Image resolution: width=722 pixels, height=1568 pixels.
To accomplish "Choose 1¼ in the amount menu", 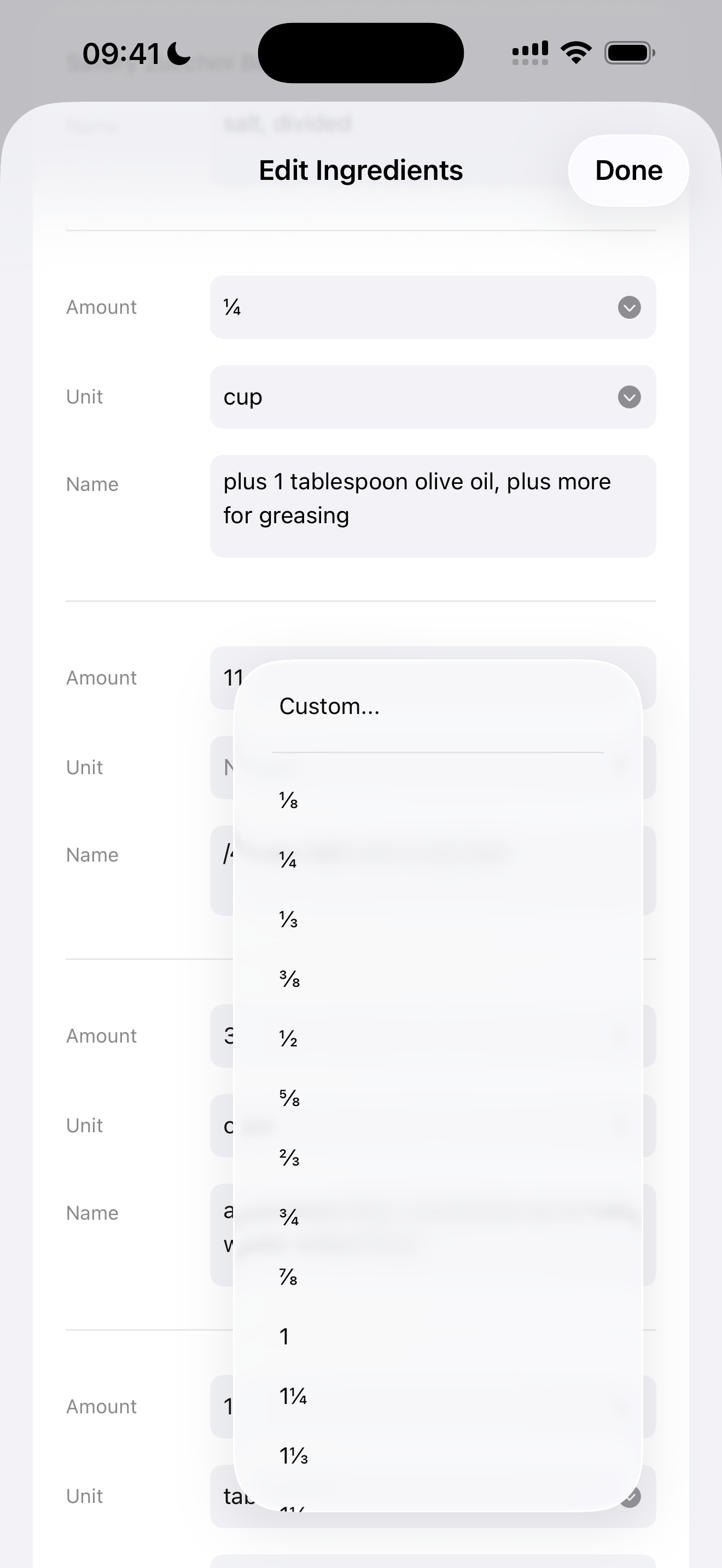I will [293, 1396].
